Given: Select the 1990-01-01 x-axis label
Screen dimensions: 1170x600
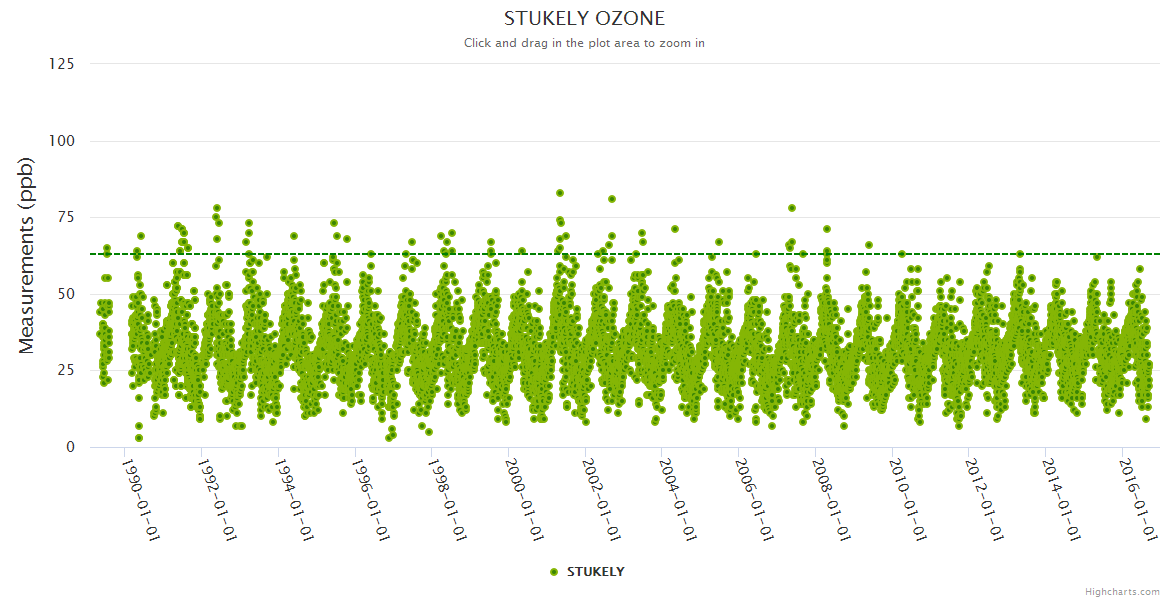Looking at the screenshot, I should tap(141, 499).
